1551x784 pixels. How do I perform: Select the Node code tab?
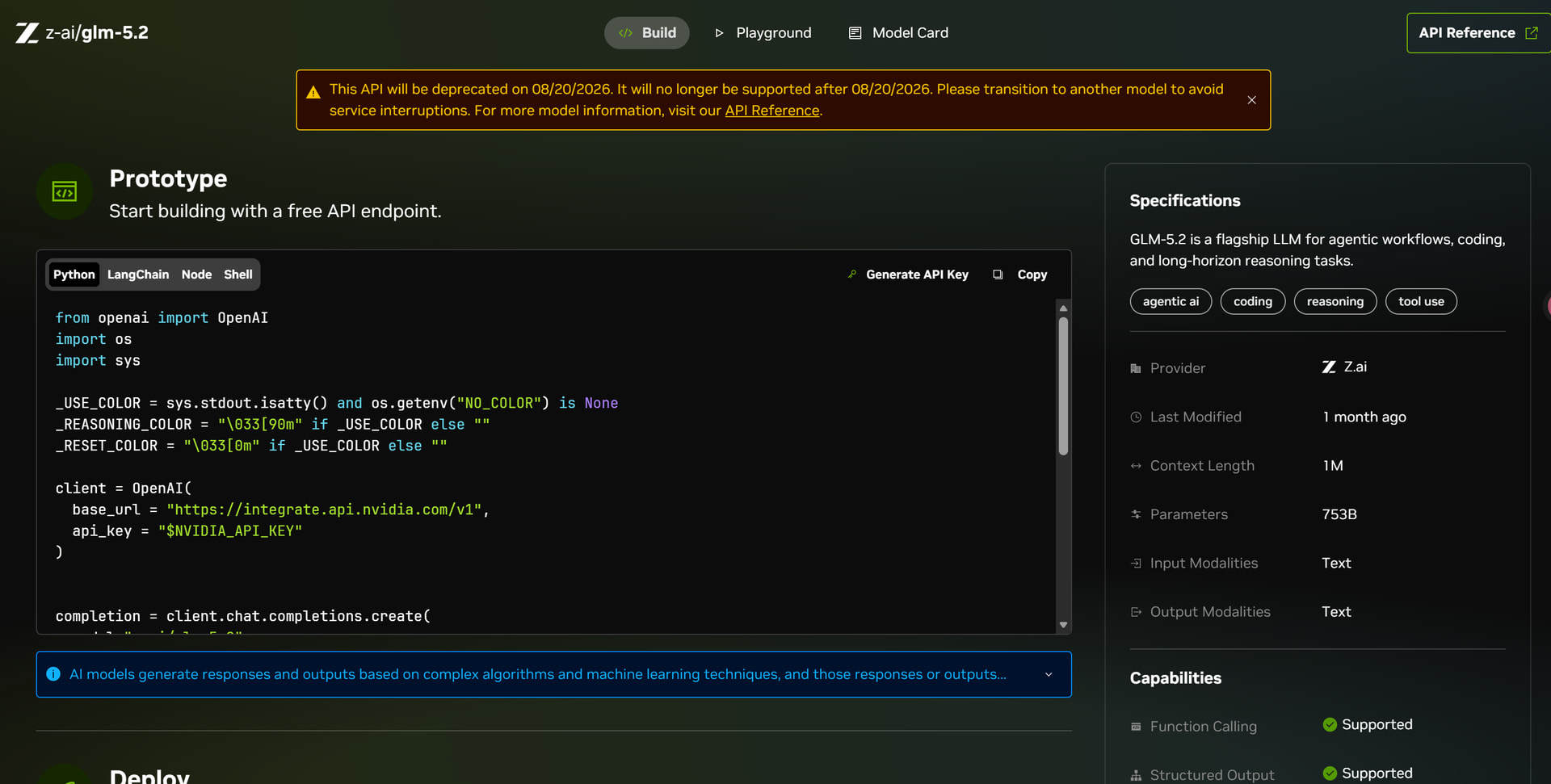(x=196, y=275)
